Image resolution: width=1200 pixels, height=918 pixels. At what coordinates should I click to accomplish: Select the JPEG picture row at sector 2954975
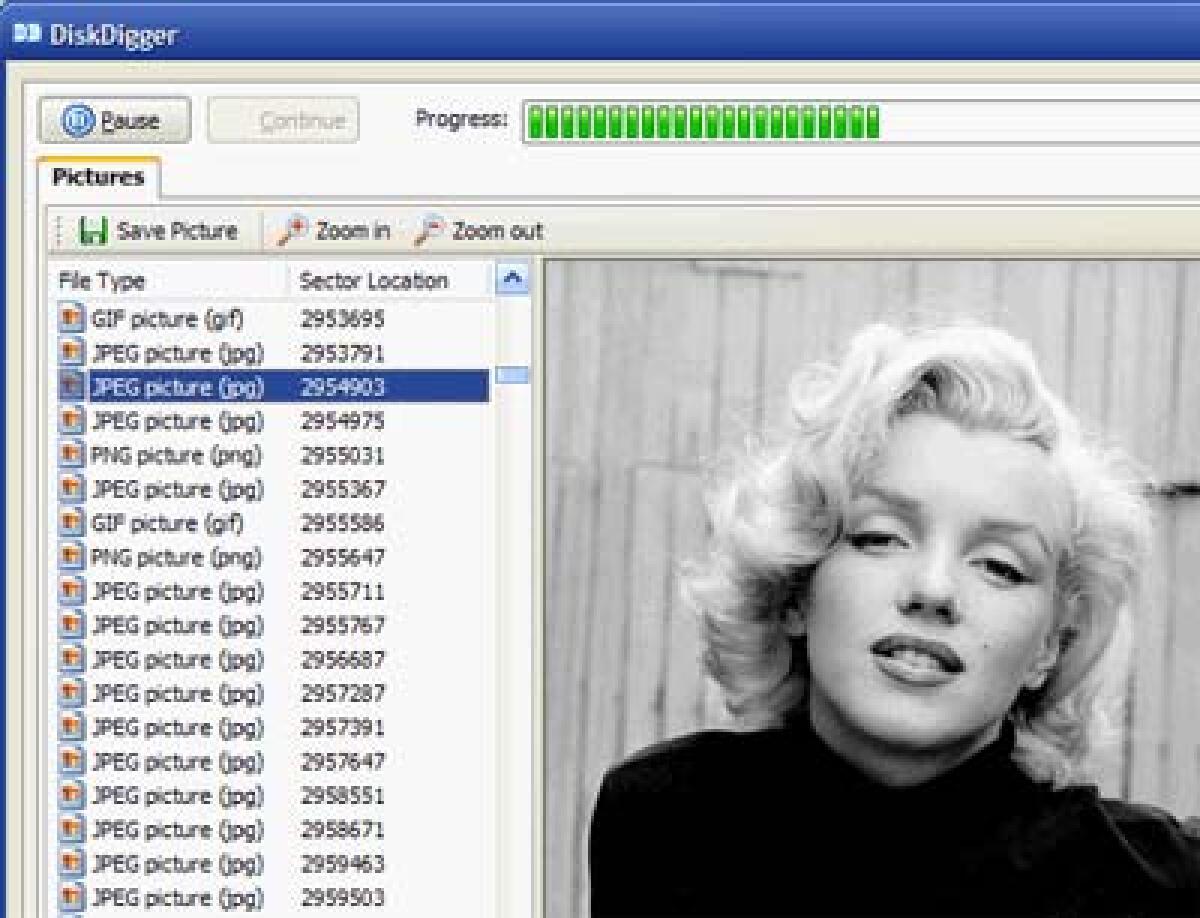[x=272, y=421]
